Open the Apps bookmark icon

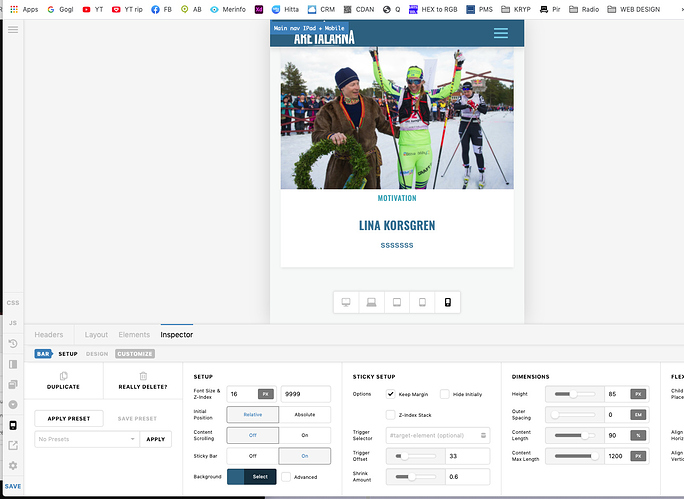point(14,9)
